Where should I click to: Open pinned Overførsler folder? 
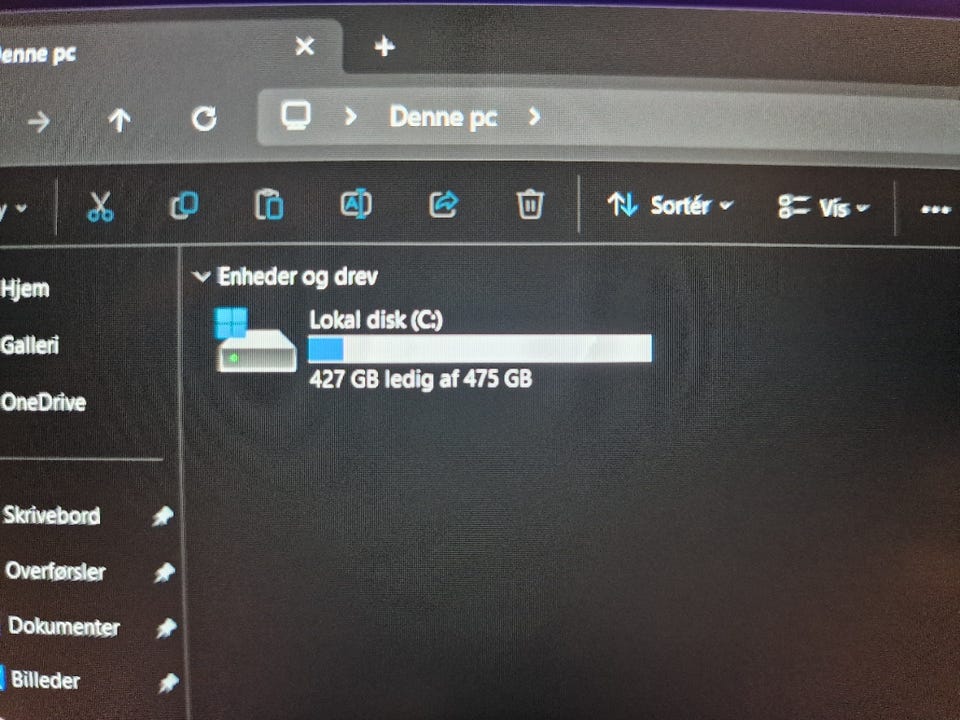pos(55,571)
